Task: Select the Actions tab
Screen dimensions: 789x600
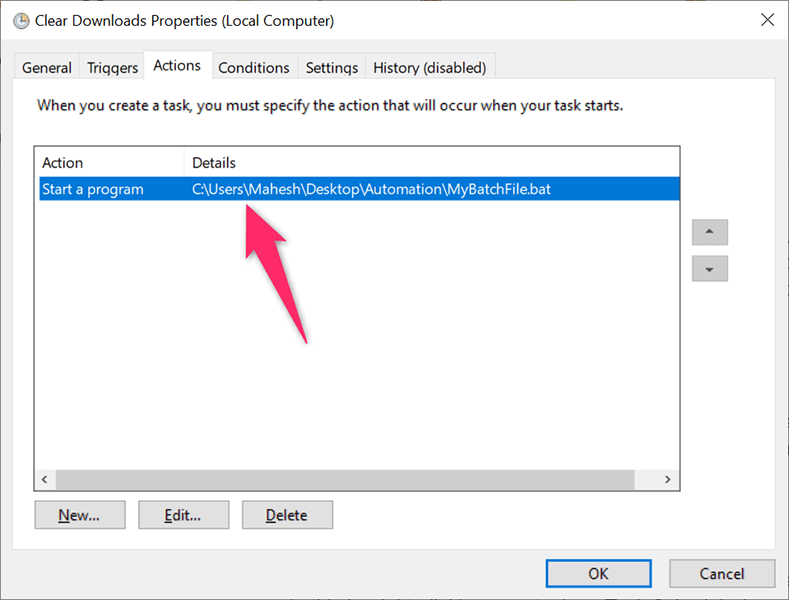Action: tap(177, 66)
